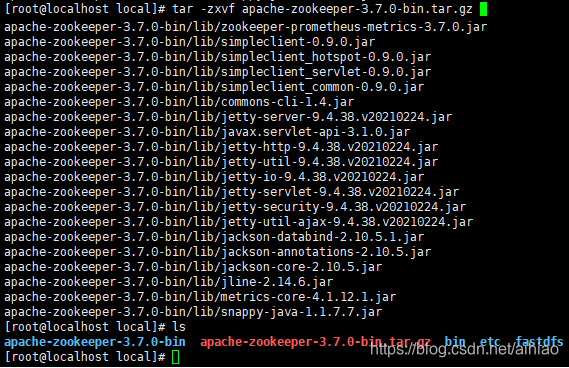Click the red apache-zookeeper-3.7.0-bin.tar.gz archive name

click(315, 342)
